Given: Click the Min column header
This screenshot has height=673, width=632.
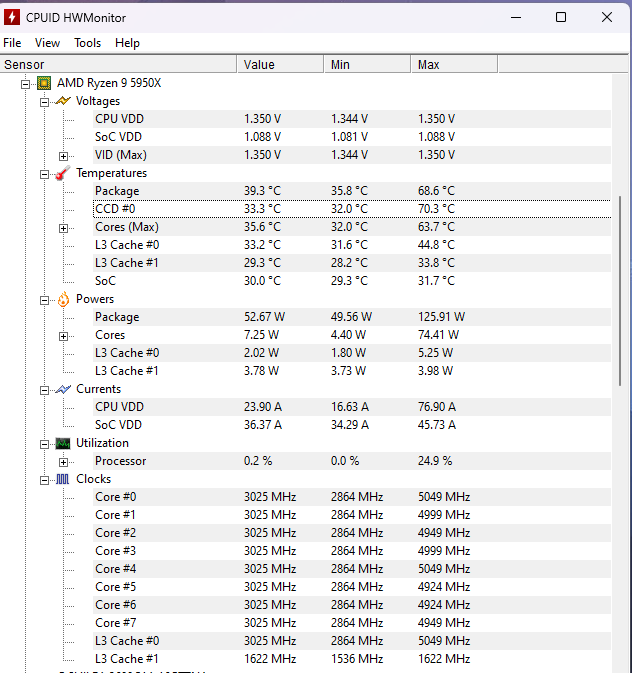Looking at the screenshot, I should tap(368, 64).
